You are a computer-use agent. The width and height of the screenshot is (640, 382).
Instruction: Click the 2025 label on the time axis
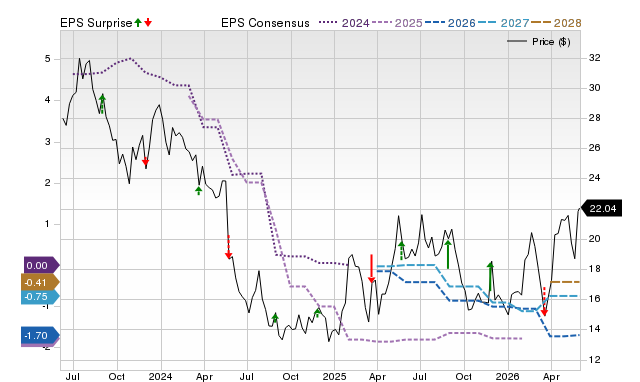click(334, 376)
